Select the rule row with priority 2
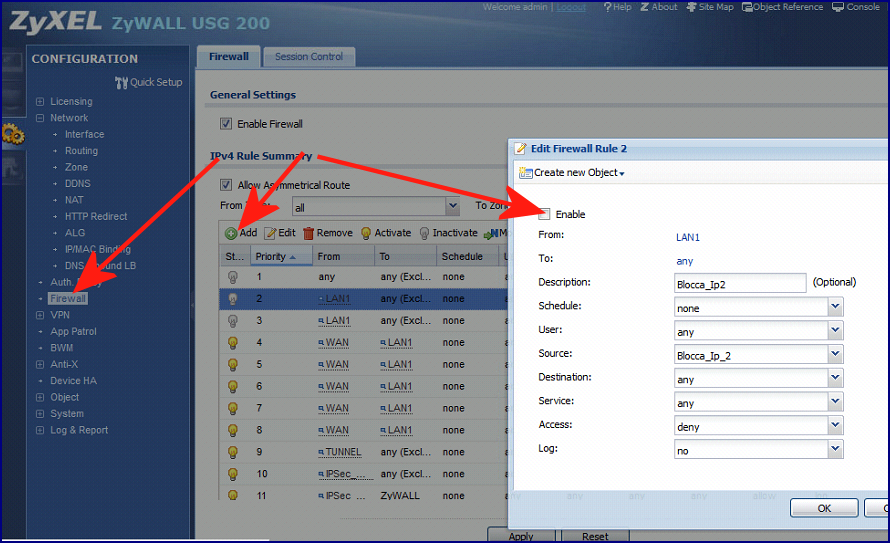890x543 pixels. point(363,299)
